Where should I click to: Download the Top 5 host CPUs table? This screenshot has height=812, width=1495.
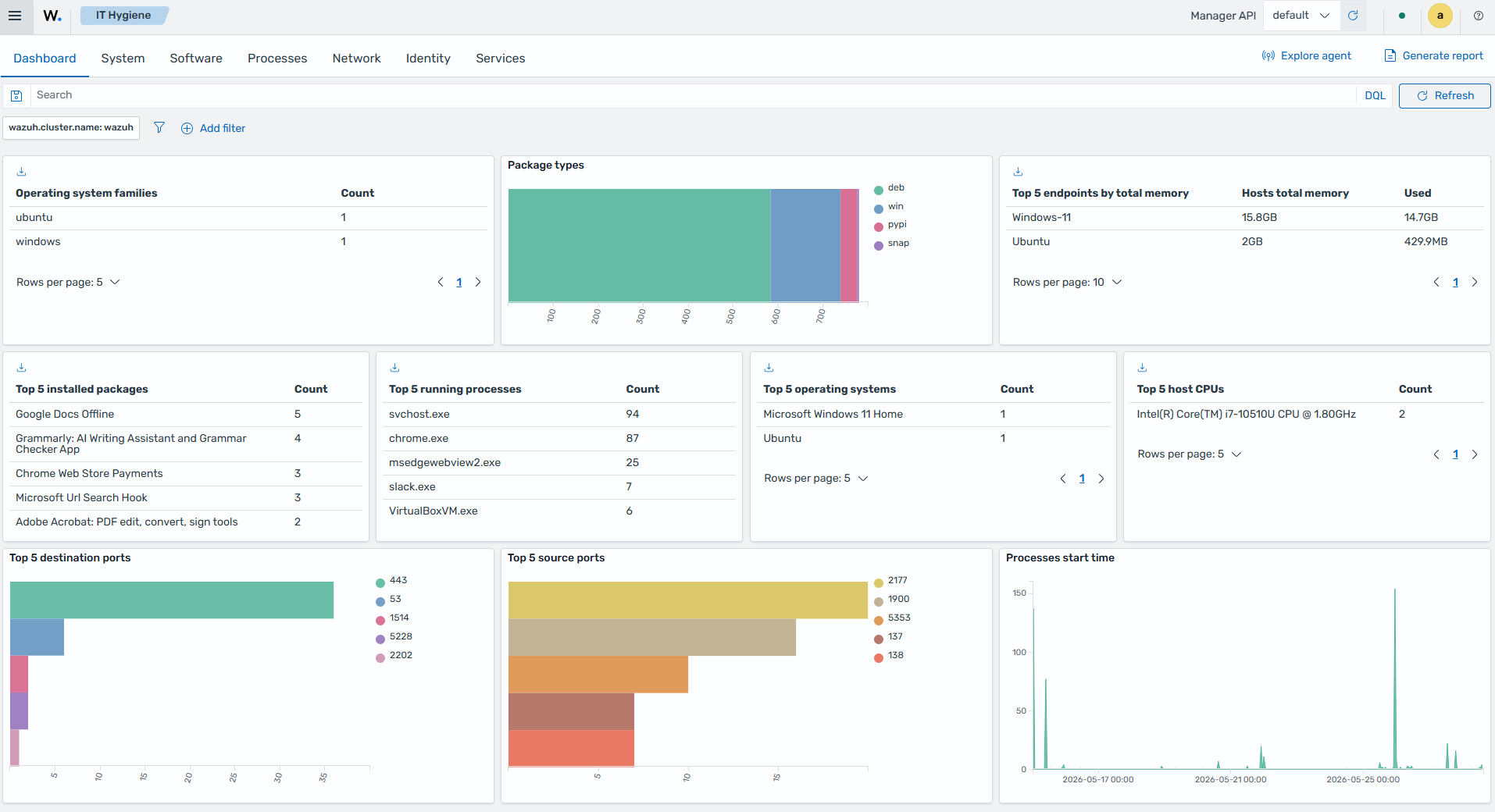click(1143, 368)
